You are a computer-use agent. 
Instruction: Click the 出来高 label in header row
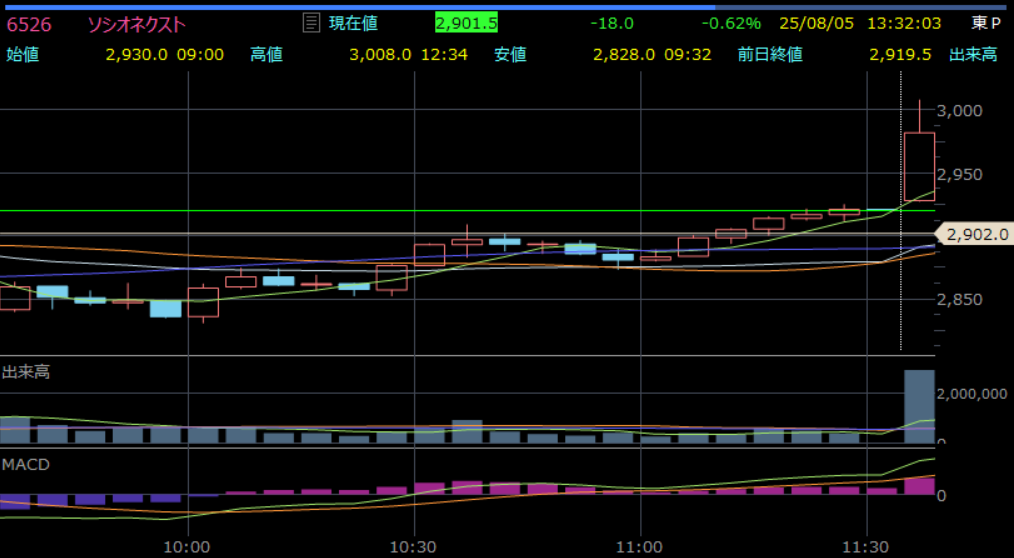[973, 54]
